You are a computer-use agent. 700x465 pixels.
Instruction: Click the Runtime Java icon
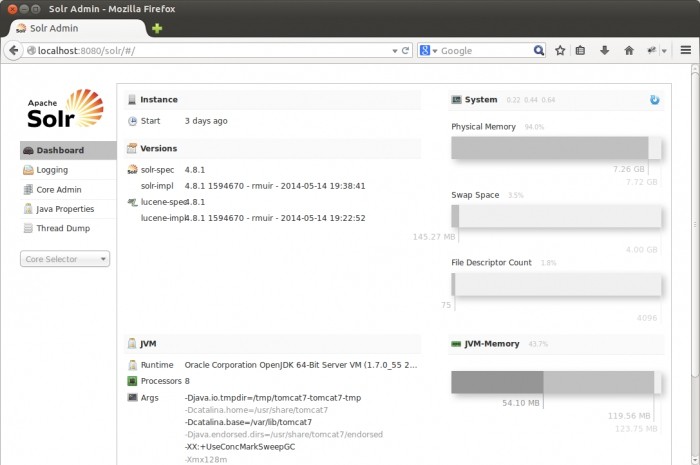click(133, 365)
